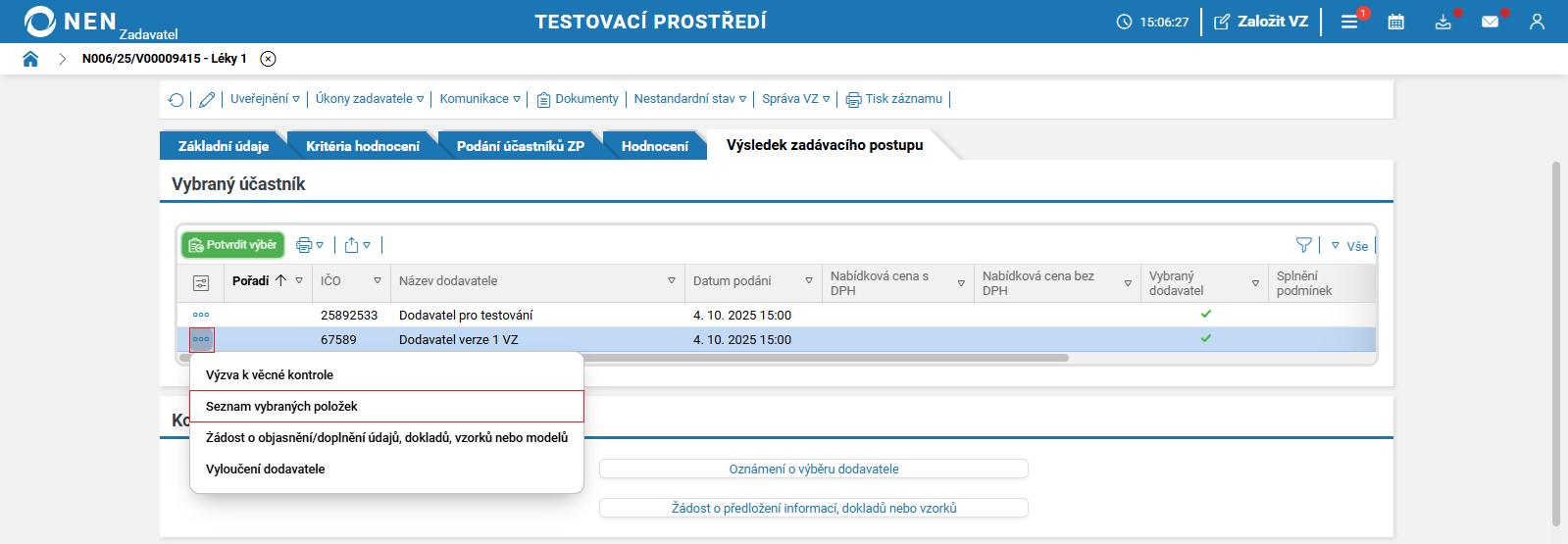Select the Výsledek zadávacího postupu tab
The height and width of the screenshot is (544, 1568).
pos(825,145)
